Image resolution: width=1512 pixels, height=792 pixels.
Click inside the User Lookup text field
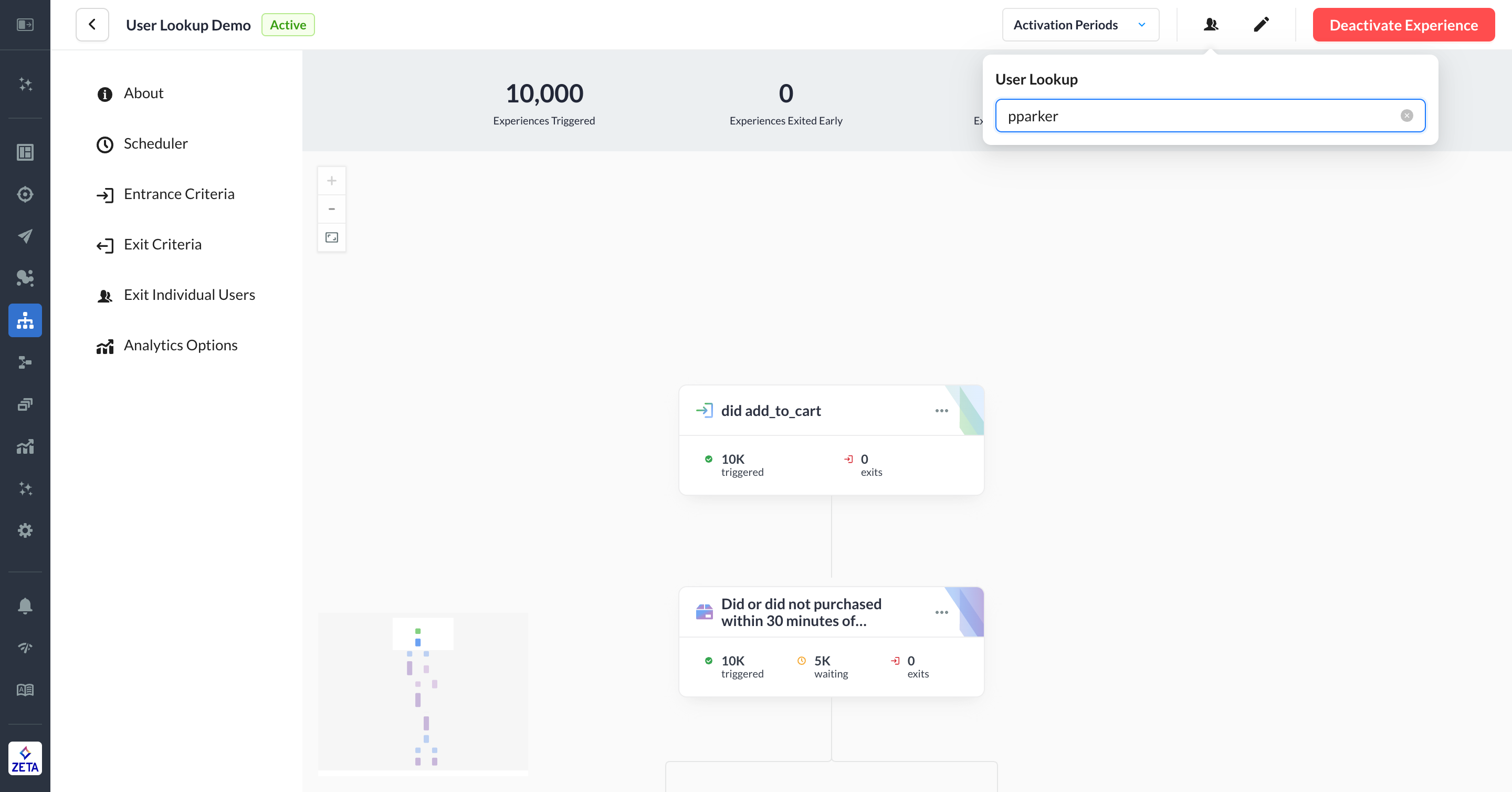[1198, 116]
